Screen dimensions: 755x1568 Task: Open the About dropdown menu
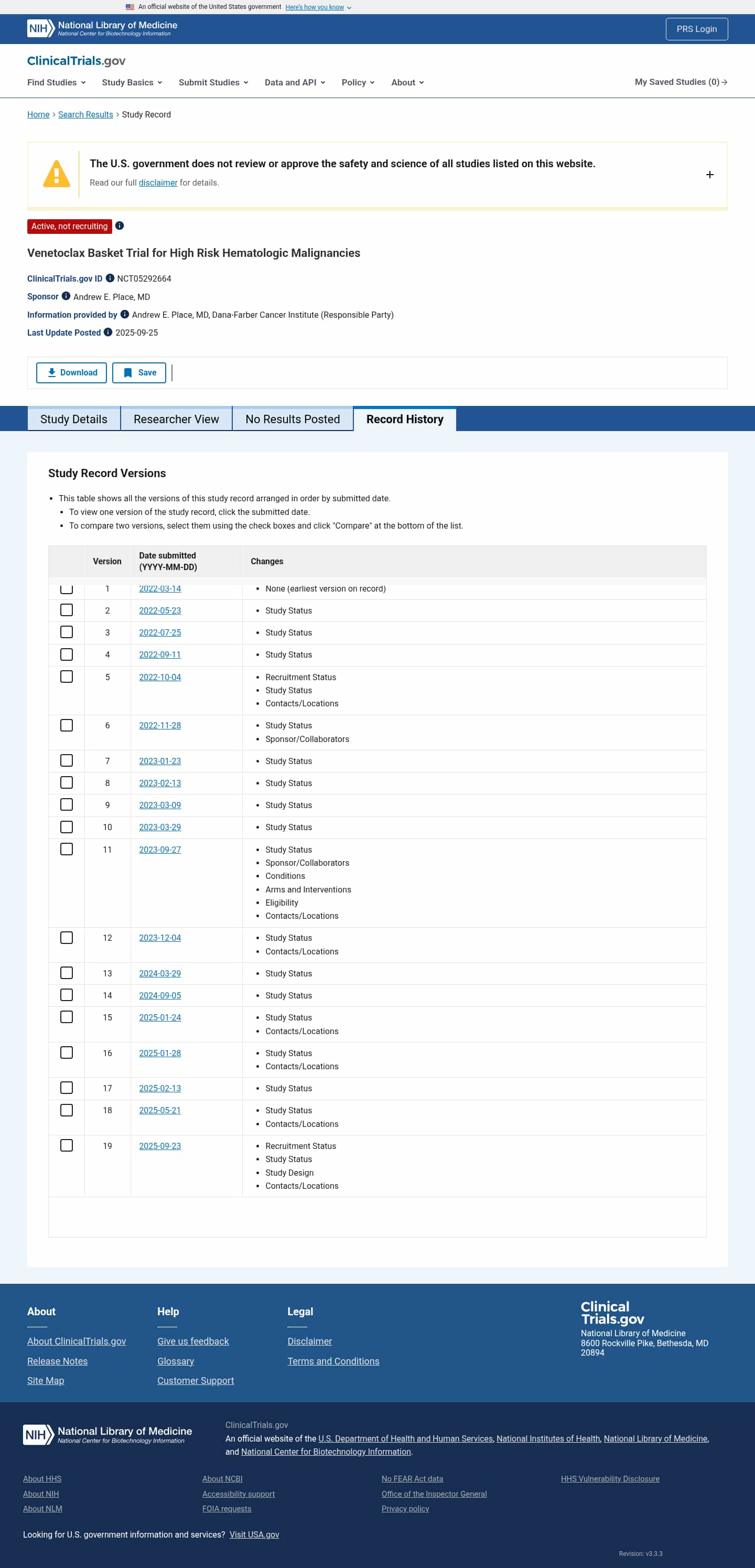point(407,82)
